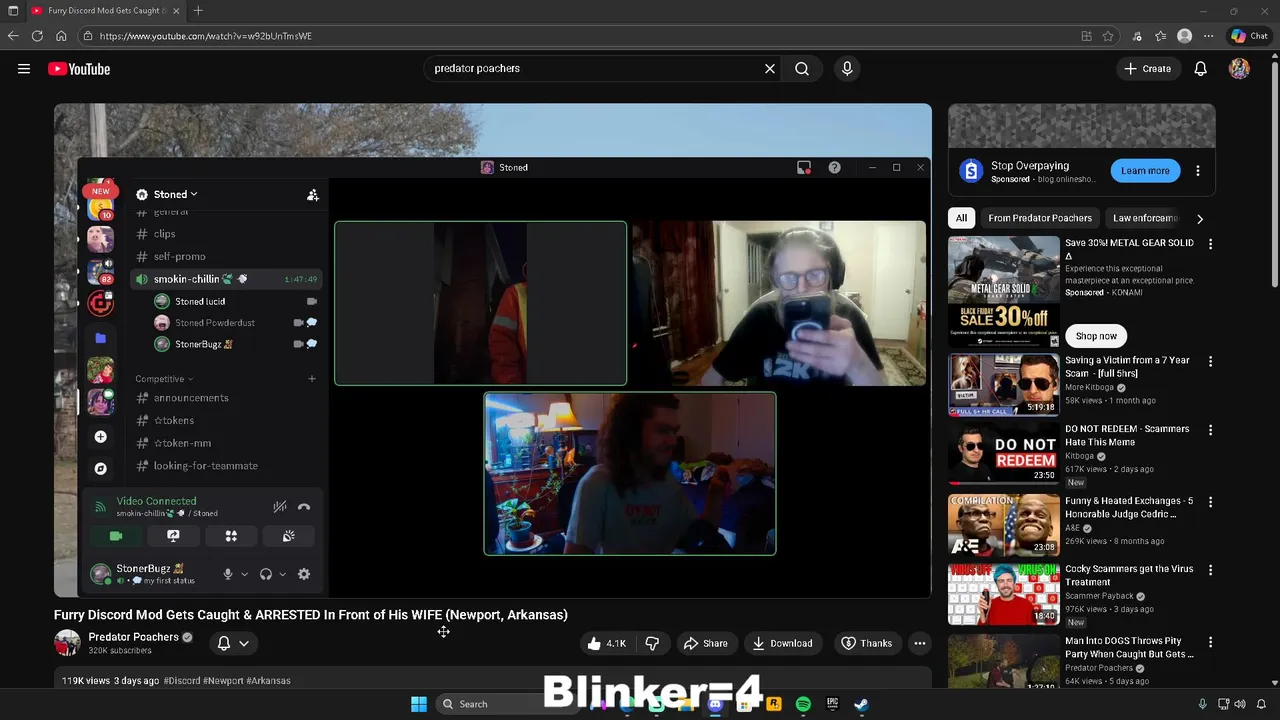Start voice search with the microphone icon

click(847, 69)
